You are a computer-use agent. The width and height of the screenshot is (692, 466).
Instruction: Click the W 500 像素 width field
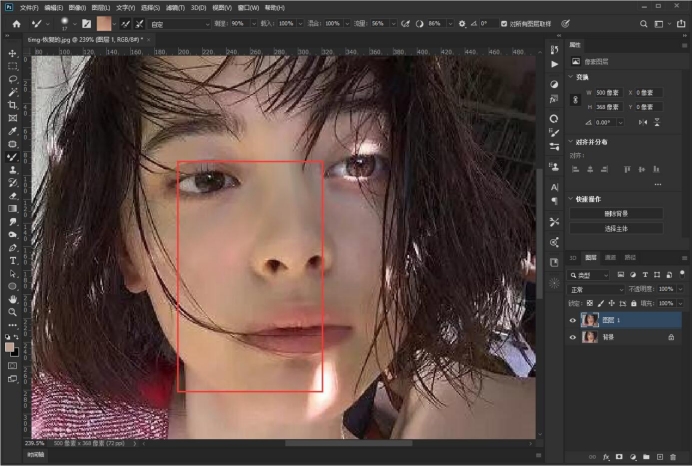tap(608, 93)
